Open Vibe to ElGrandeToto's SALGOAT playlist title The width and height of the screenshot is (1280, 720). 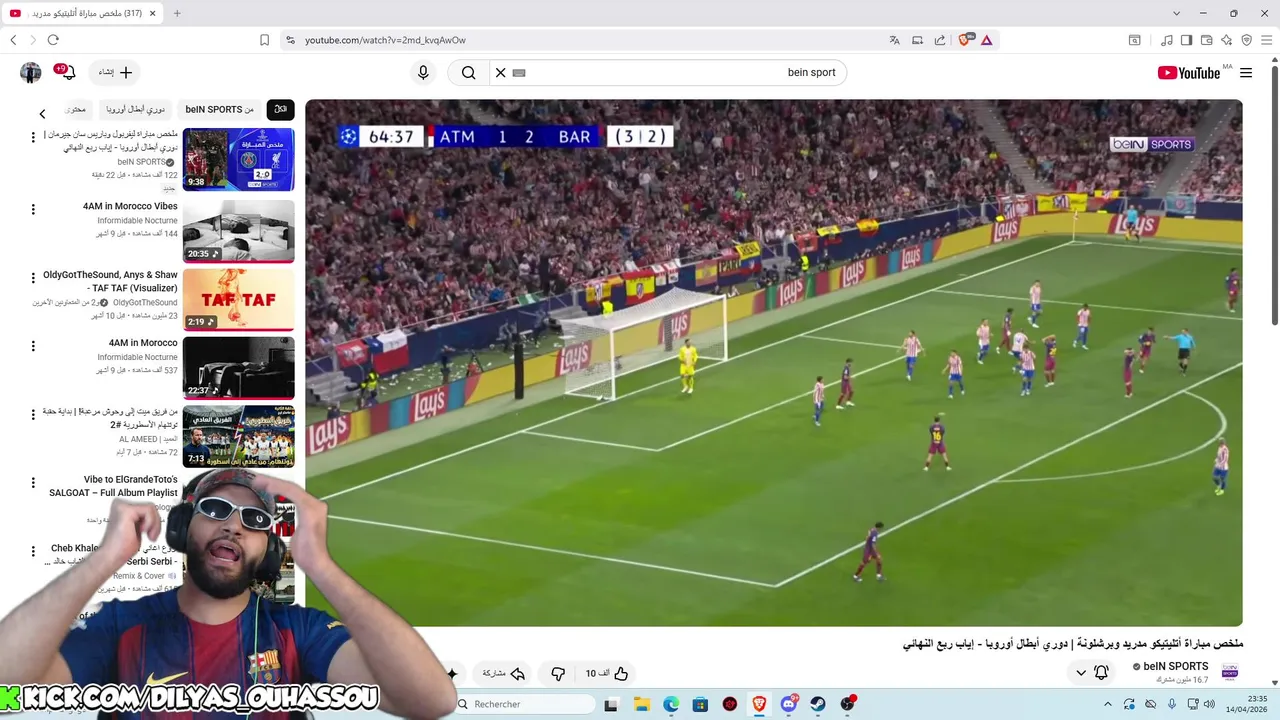114,486
